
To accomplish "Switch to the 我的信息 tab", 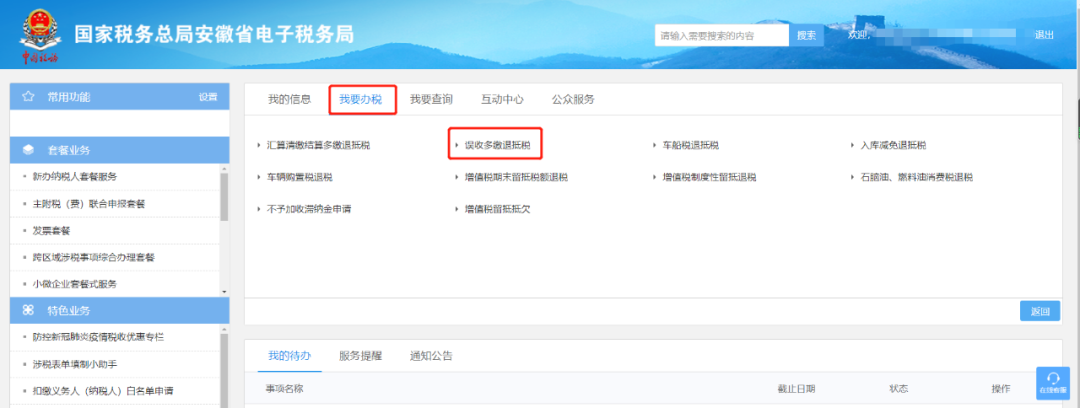I will pos(289,99).
